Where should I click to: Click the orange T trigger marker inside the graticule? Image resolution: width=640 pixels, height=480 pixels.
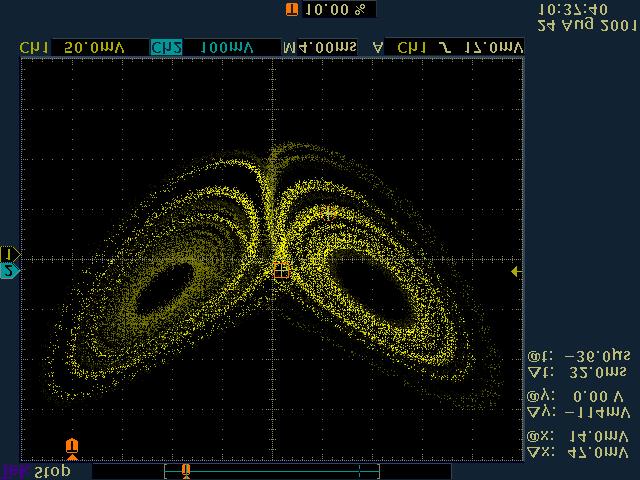click(72, 449)
